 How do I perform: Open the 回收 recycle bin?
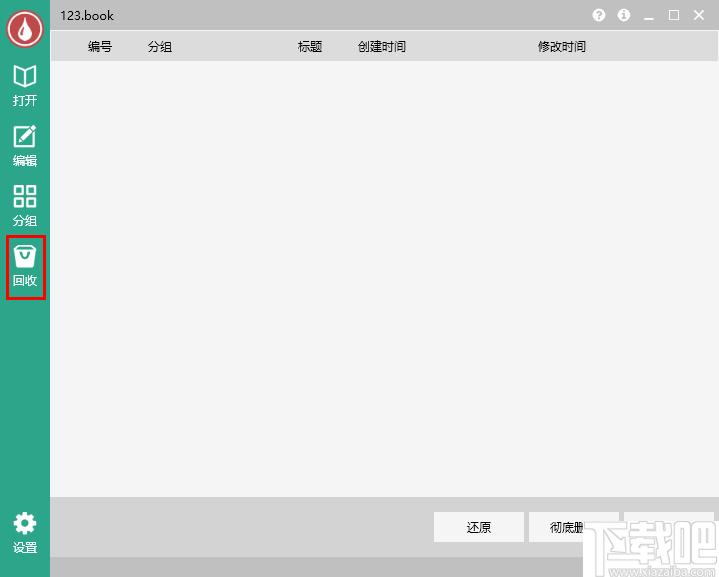tap(25, 267)
